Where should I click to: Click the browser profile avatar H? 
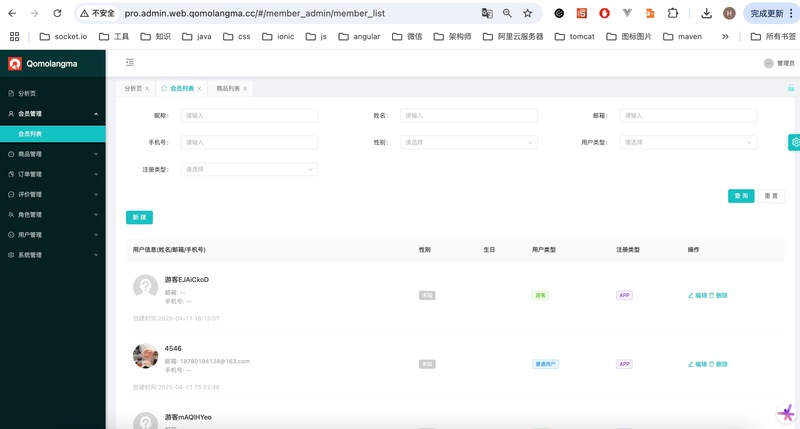tap(729, 13)
